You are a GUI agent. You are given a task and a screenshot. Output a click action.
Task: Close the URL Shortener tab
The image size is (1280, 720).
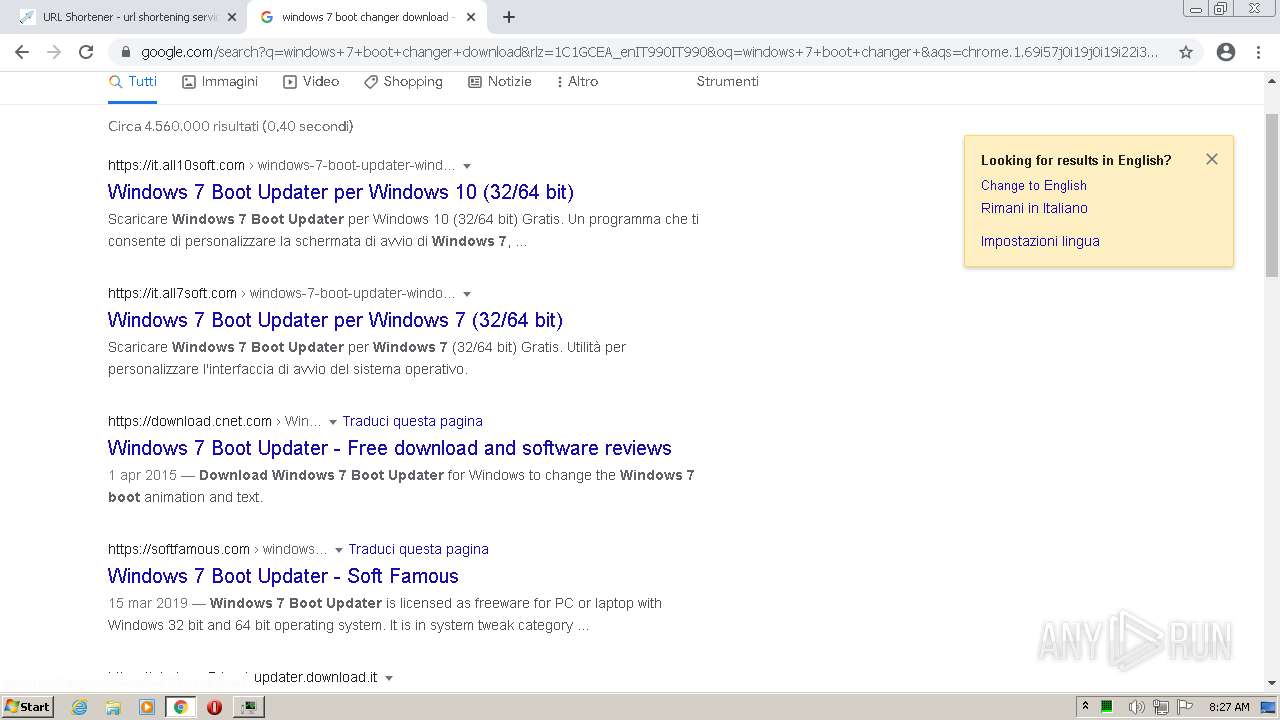[x=232, y=17]
